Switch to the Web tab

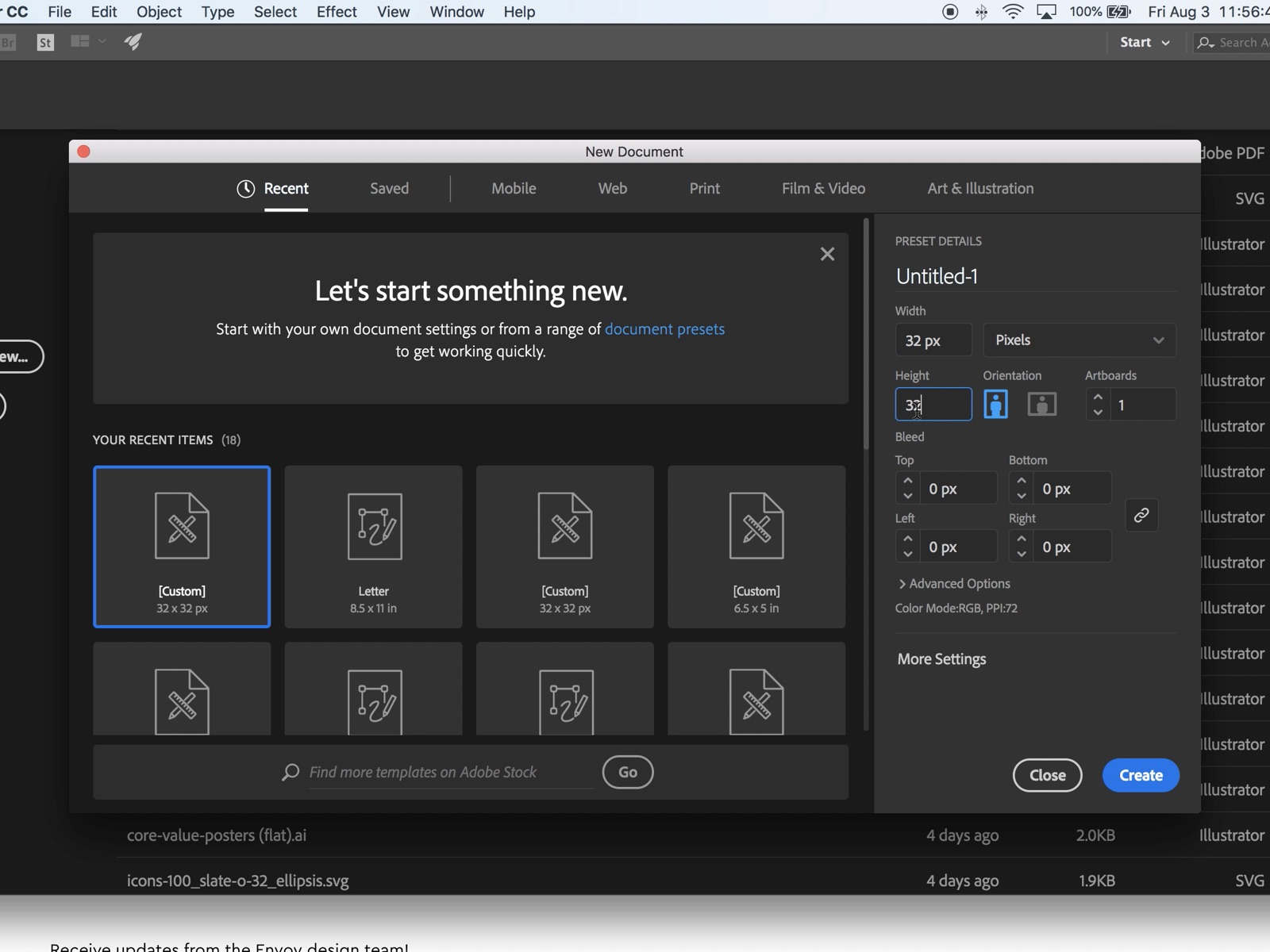pos(612,189)
